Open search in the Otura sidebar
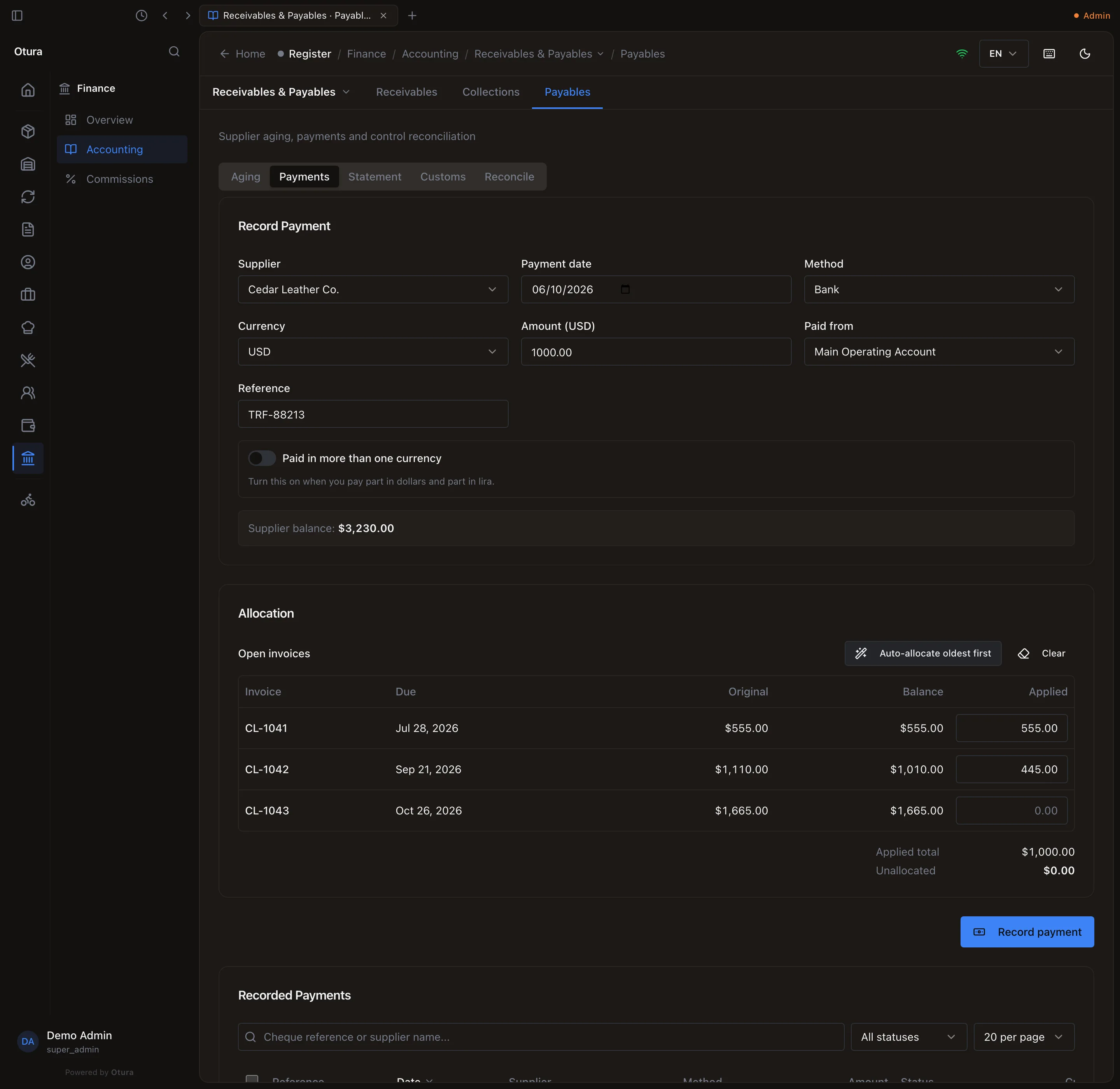The image size is (1120, 1089). pyautogui.click(x=175, y=51)
